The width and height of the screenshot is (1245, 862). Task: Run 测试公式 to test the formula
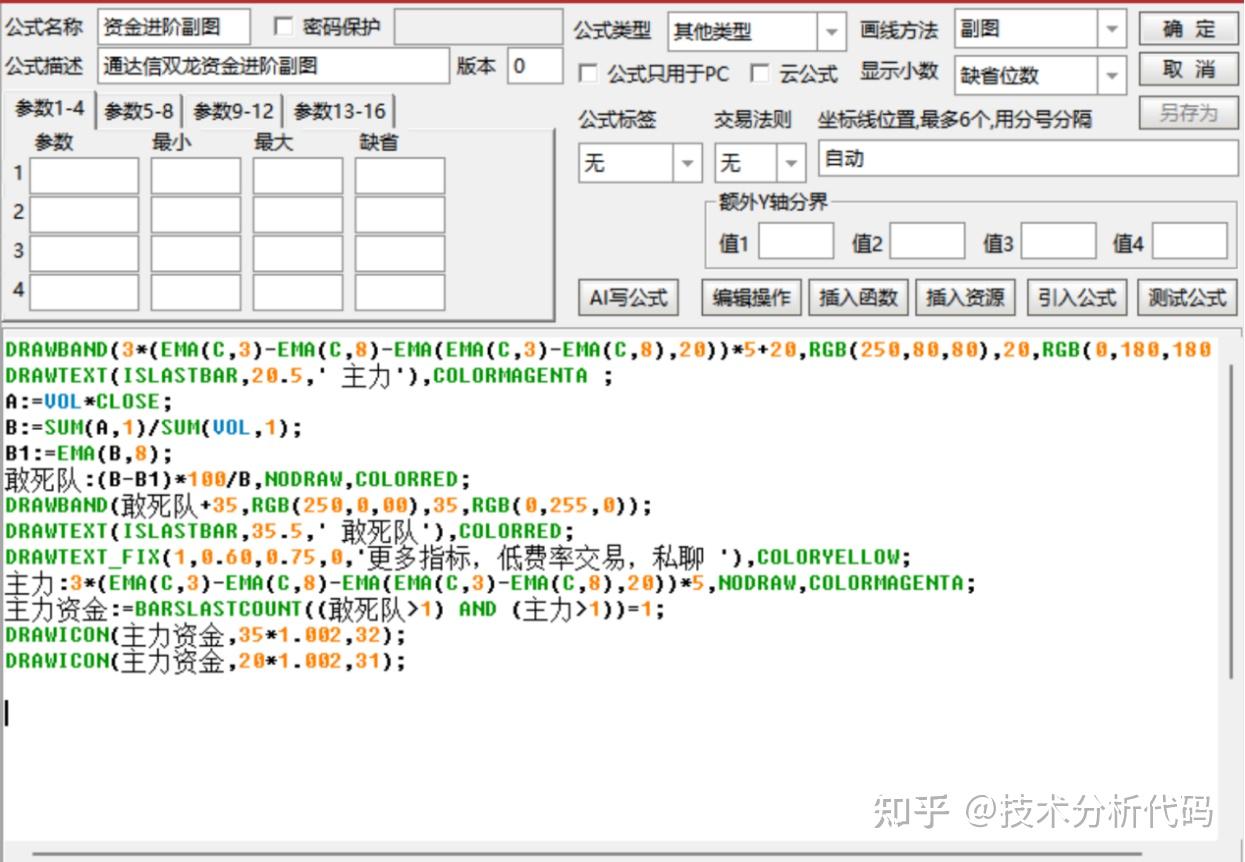1187,298
